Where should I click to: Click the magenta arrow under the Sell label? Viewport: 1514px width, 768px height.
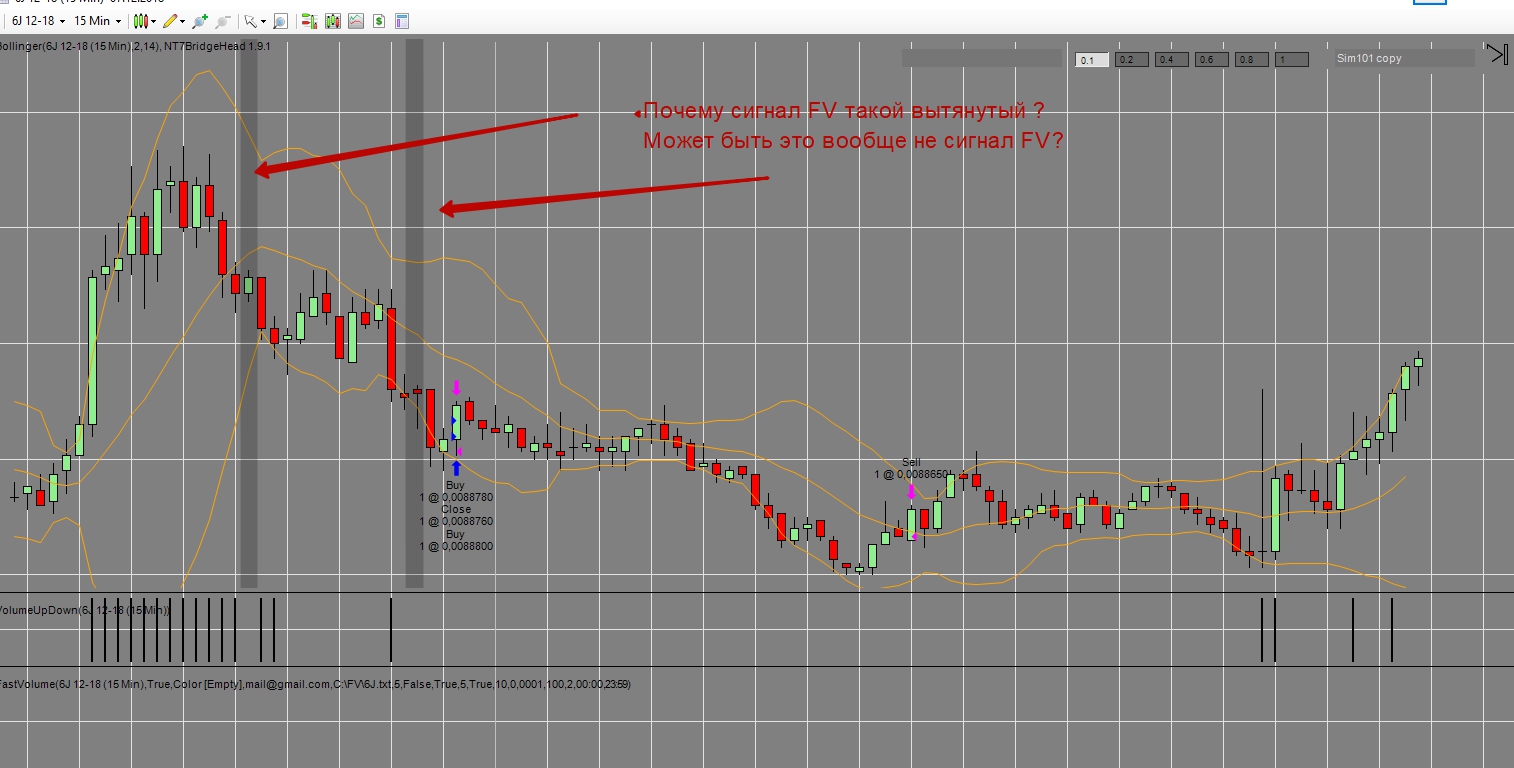pos(911,492)
